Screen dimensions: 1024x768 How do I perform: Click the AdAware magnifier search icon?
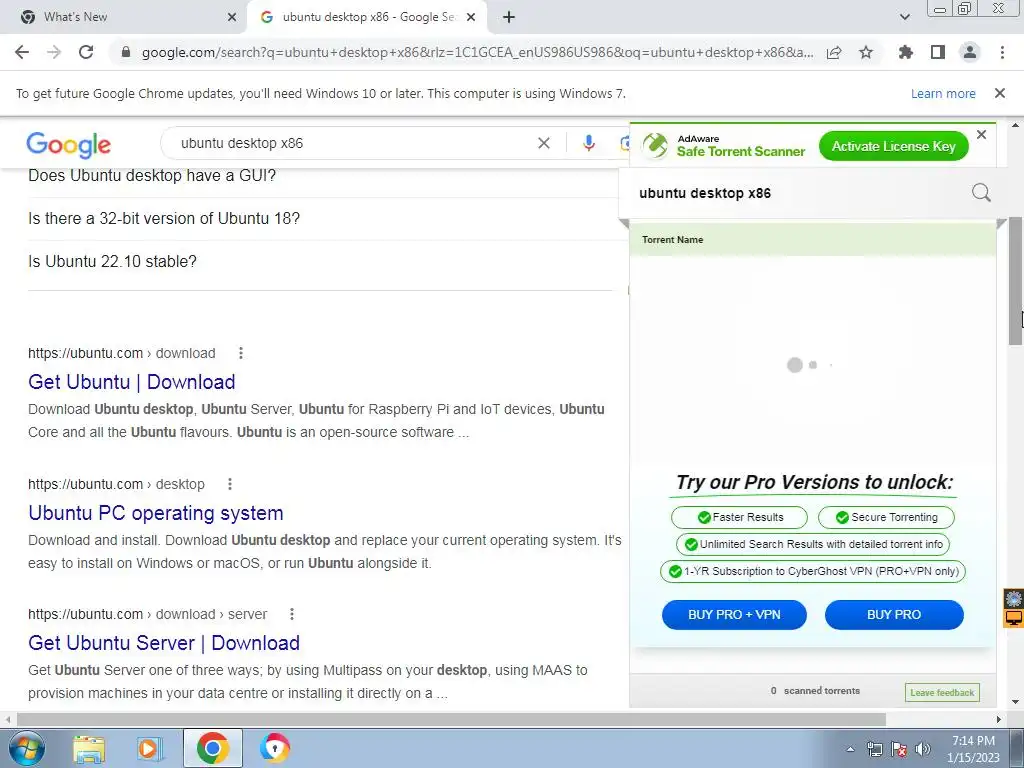[x=981, y=193]
